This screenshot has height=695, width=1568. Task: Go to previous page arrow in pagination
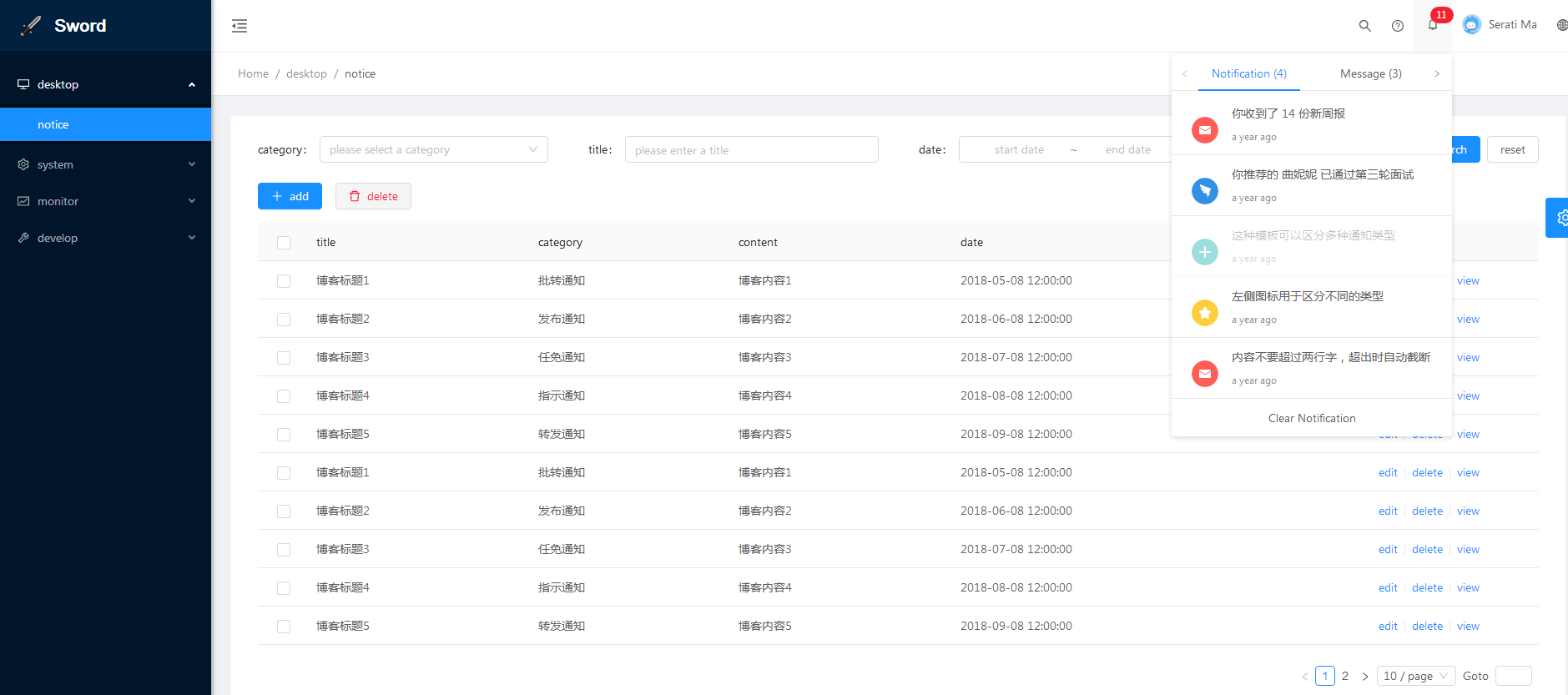tap(1305, 677)
